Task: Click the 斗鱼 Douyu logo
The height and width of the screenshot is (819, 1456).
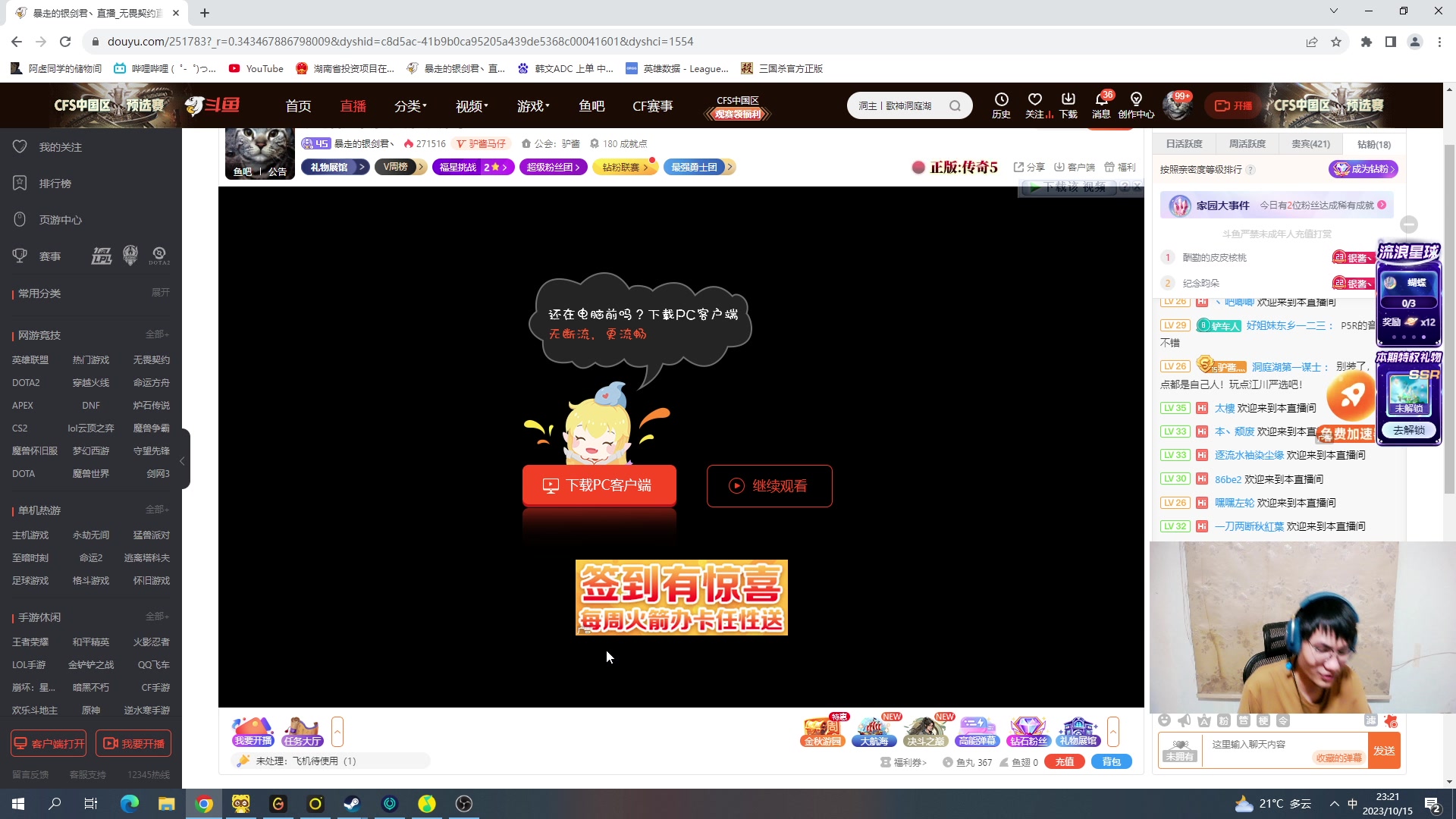Action: (x=212, y=105)
